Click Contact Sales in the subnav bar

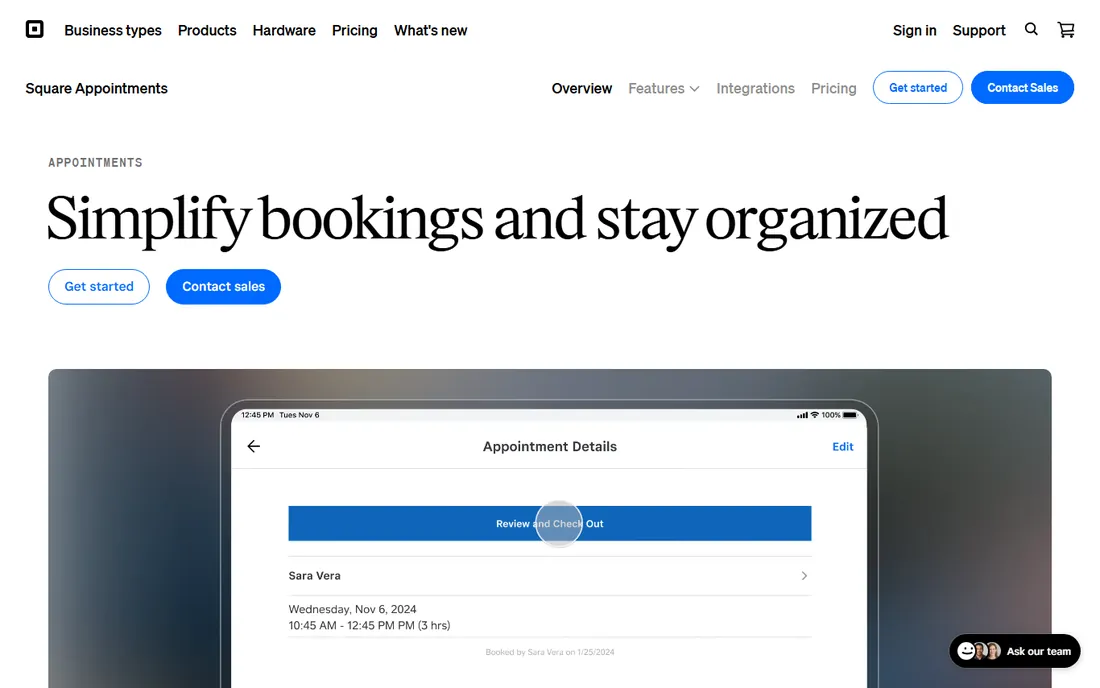click(x=1022, y=88)
